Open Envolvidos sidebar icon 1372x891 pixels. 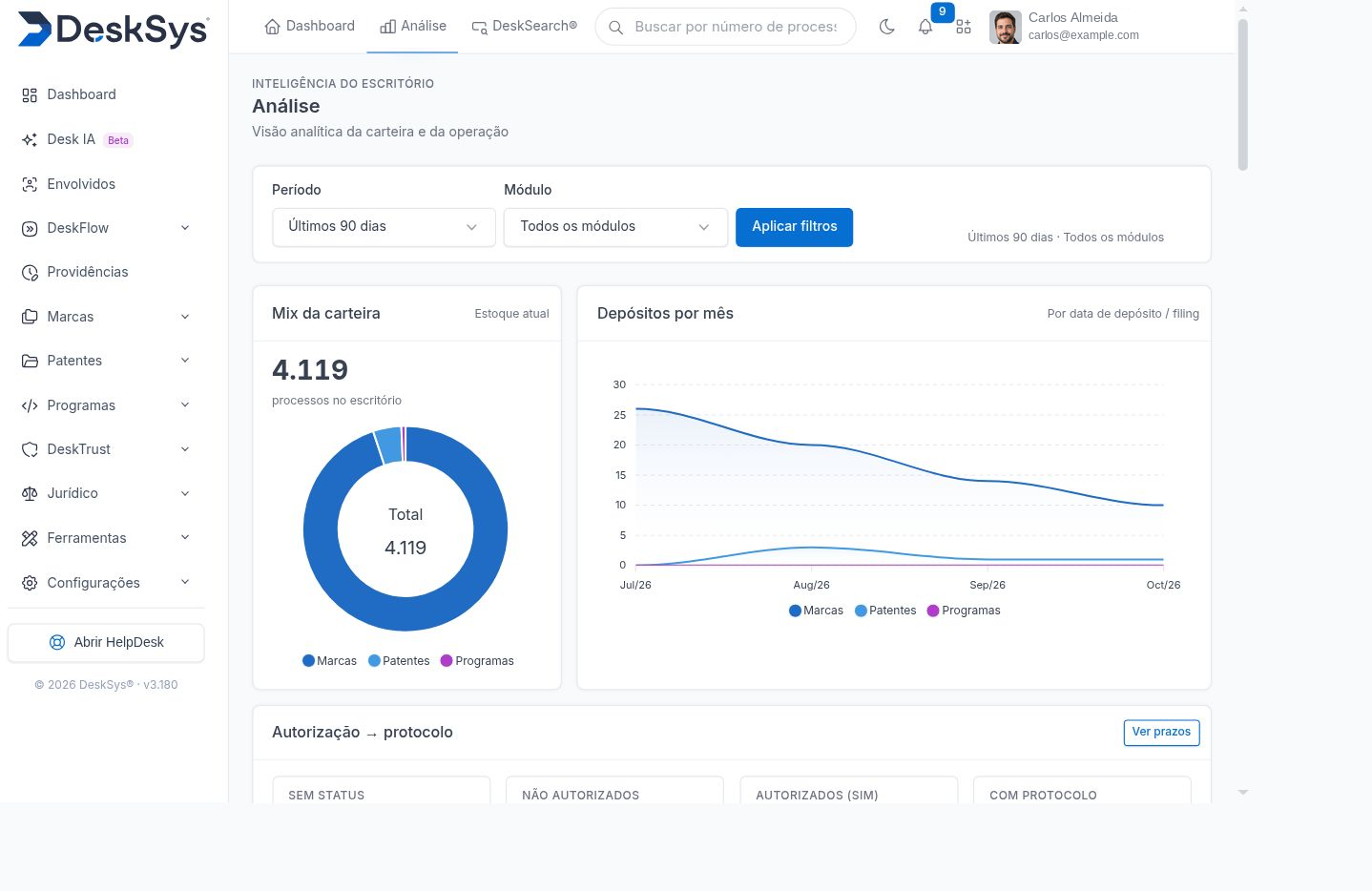[30, 184]
